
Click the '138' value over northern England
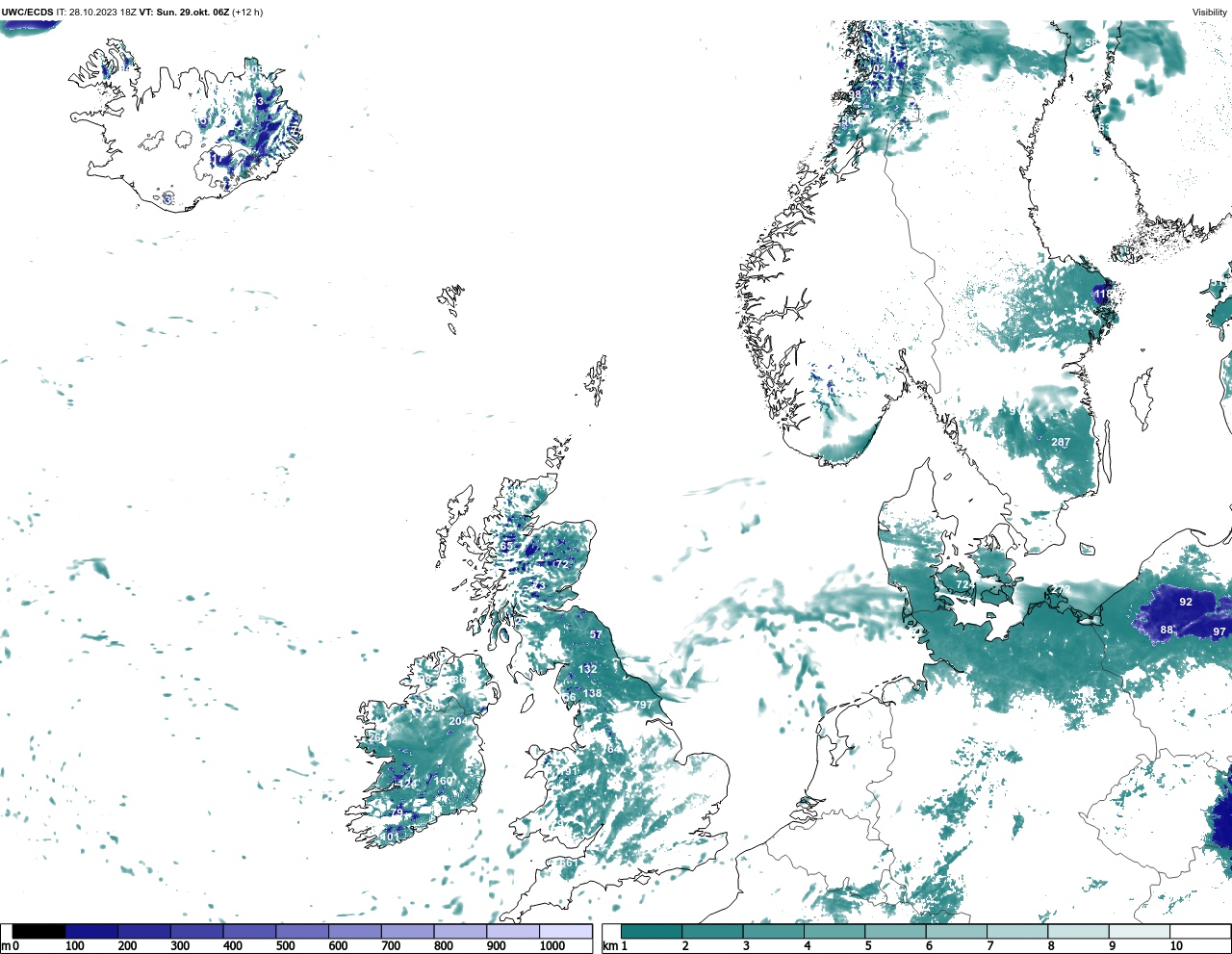click(592, 694)
